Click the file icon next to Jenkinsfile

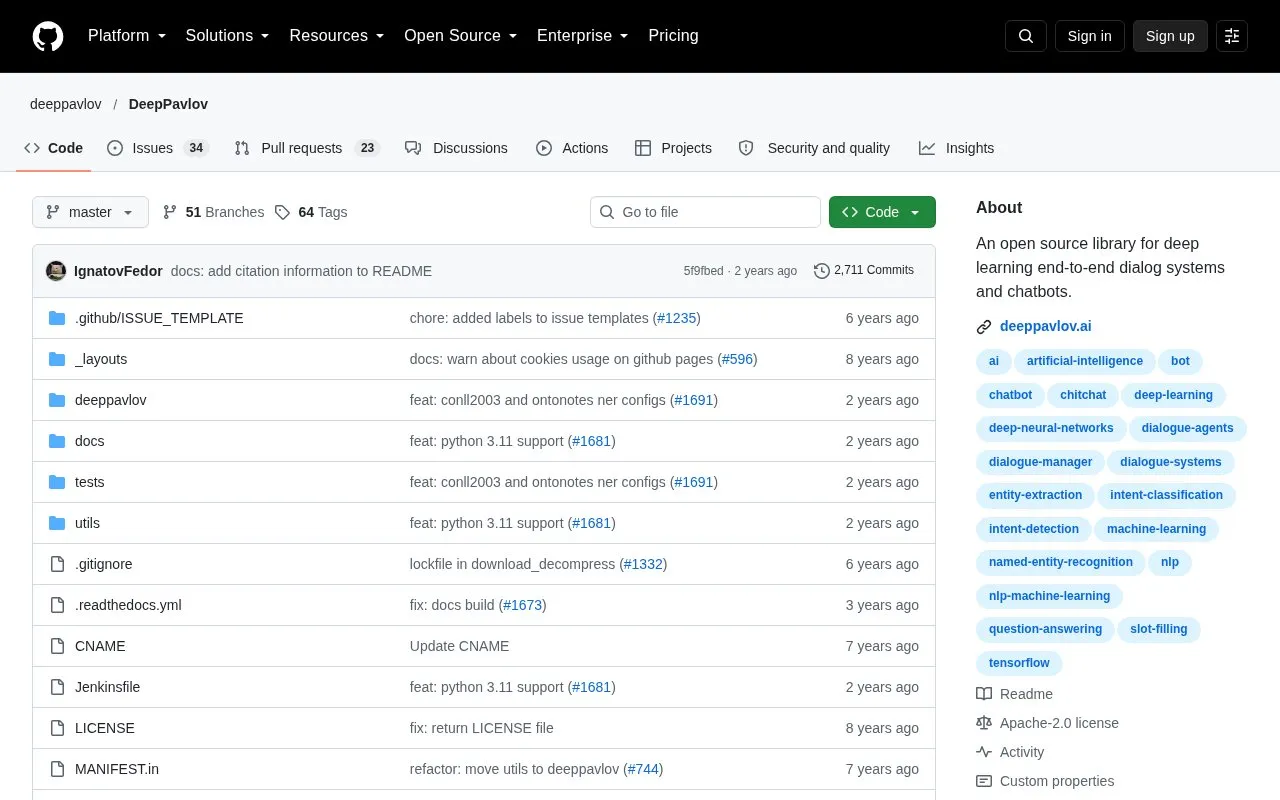57,687
